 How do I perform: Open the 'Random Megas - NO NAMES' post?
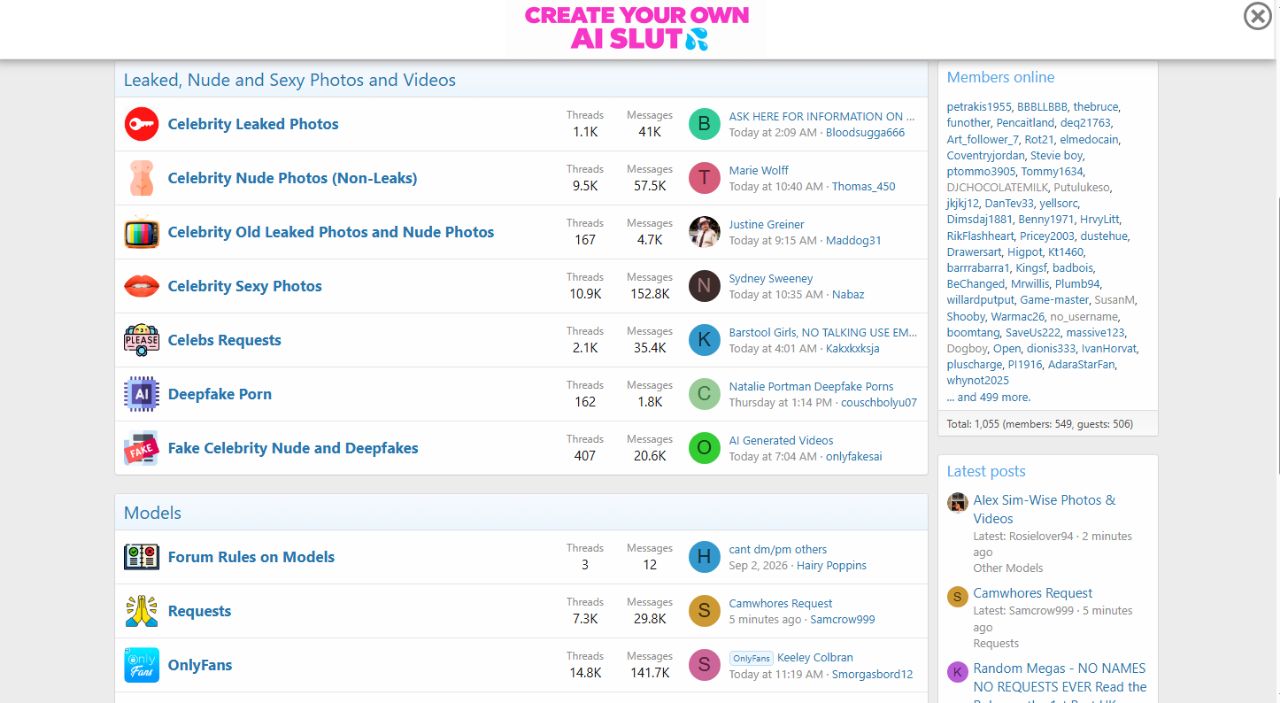1060,678
